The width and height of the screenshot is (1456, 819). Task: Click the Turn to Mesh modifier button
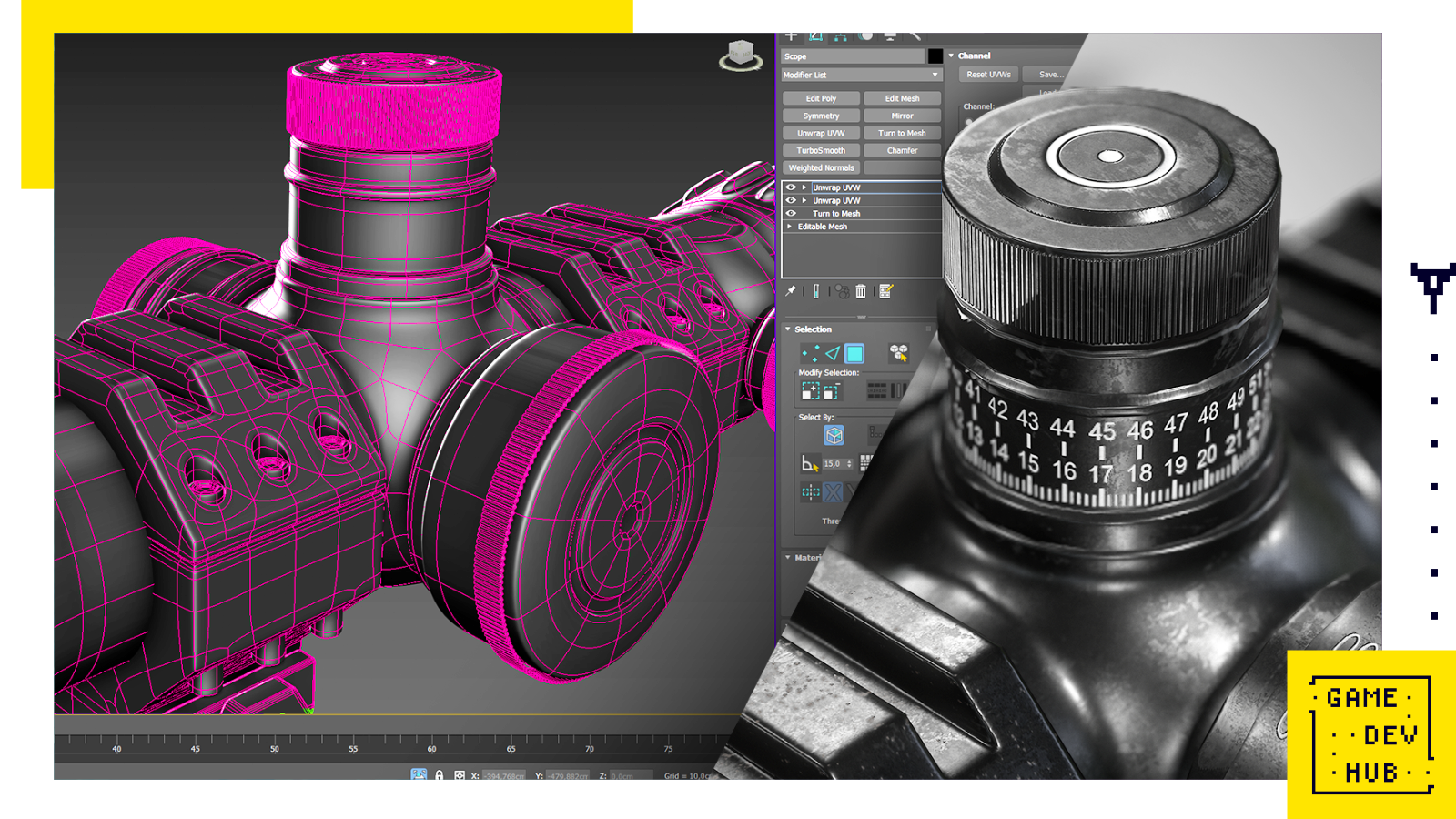coord(902,133)
